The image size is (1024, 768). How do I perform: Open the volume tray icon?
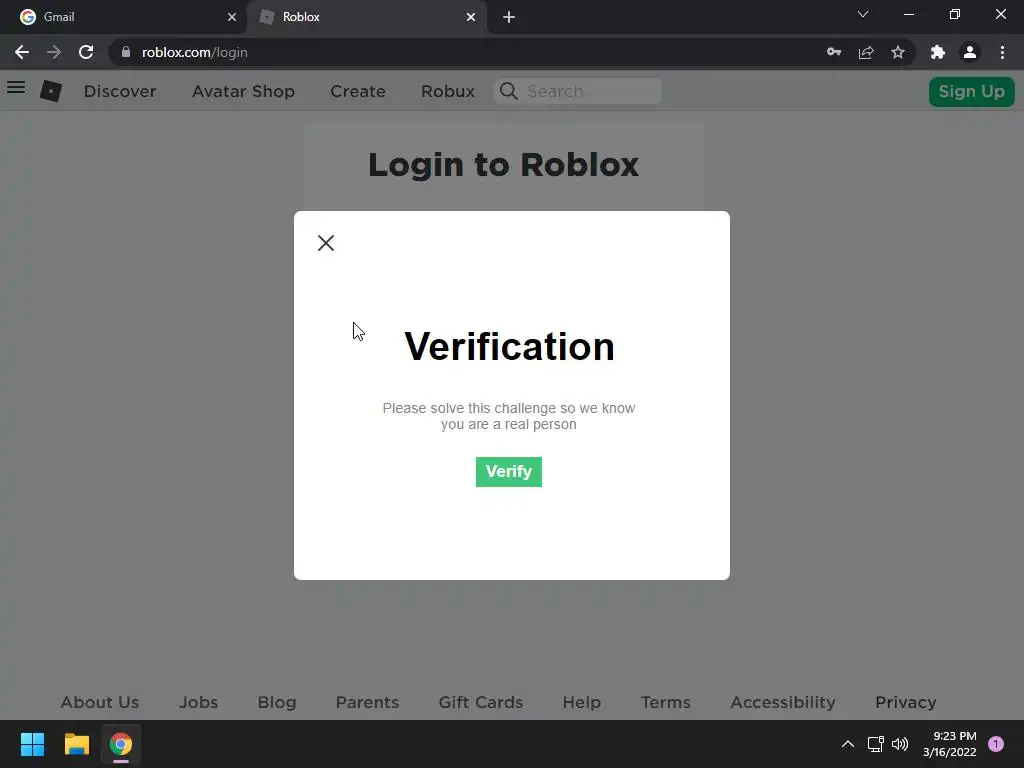coord(900,744)
